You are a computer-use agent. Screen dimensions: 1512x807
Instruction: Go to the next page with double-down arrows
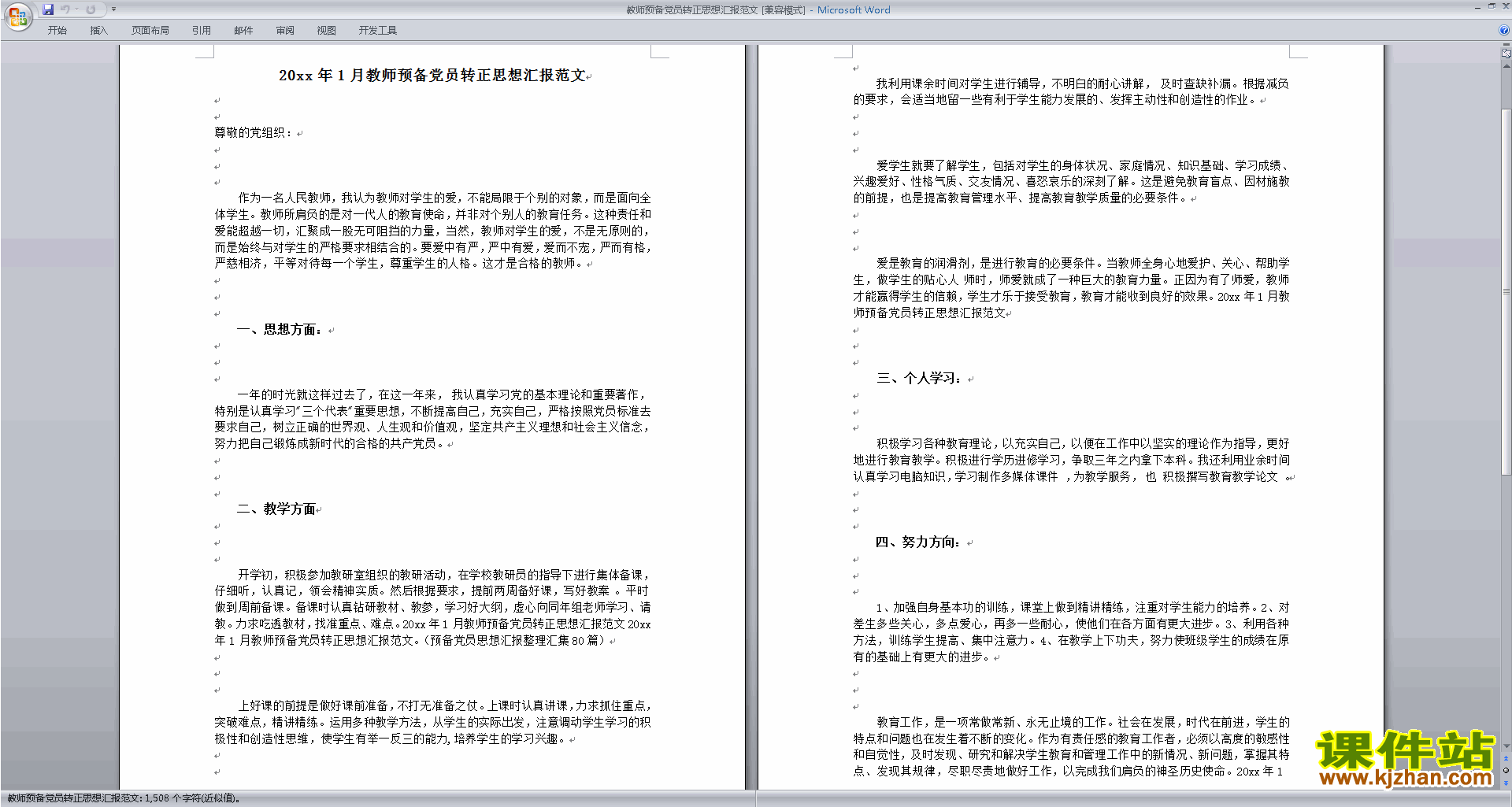click(x=1506, y=783)
